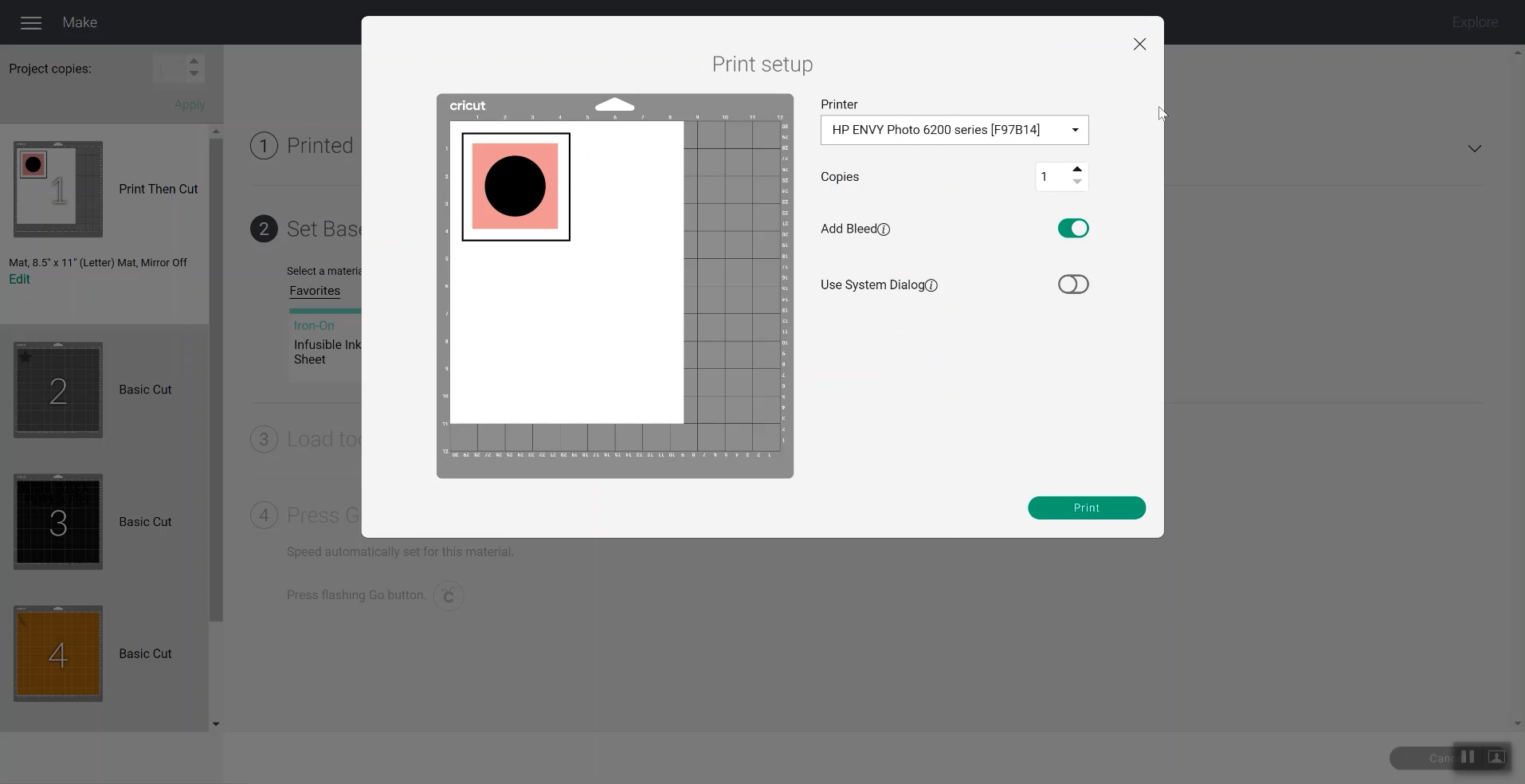Apply the project copies setting
Image resolution: width=1525 pixels, height=784 pixels.
[190, 104]
